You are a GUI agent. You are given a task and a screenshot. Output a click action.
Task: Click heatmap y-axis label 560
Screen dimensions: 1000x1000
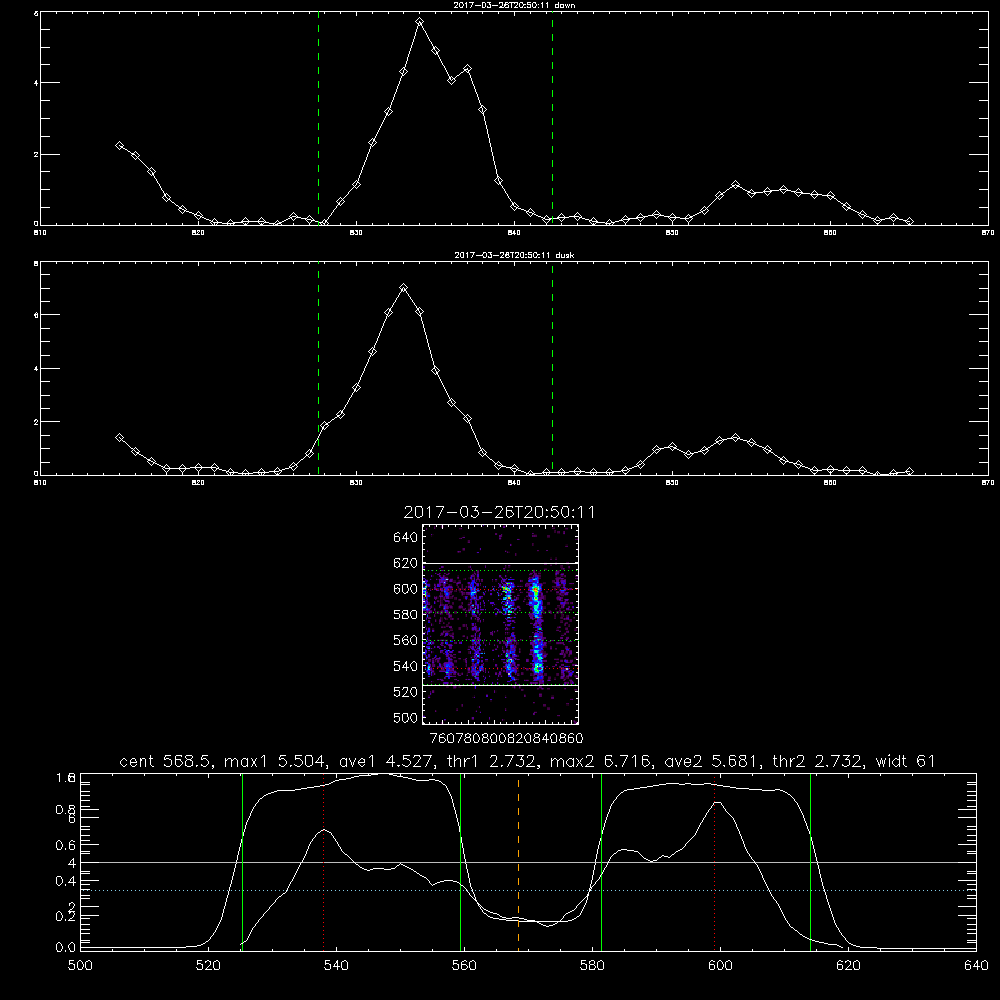click(406, 640)
